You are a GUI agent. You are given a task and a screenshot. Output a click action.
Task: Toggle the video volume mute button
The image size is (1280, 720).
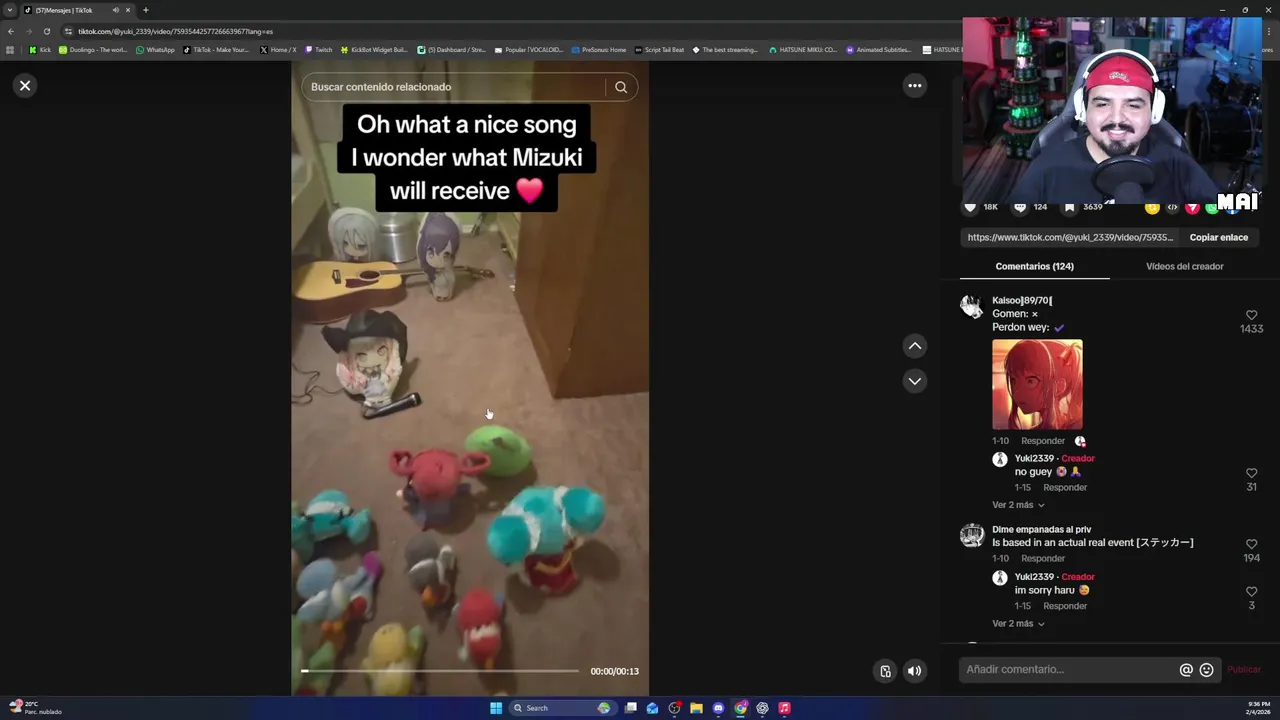(x=914, y=671)
